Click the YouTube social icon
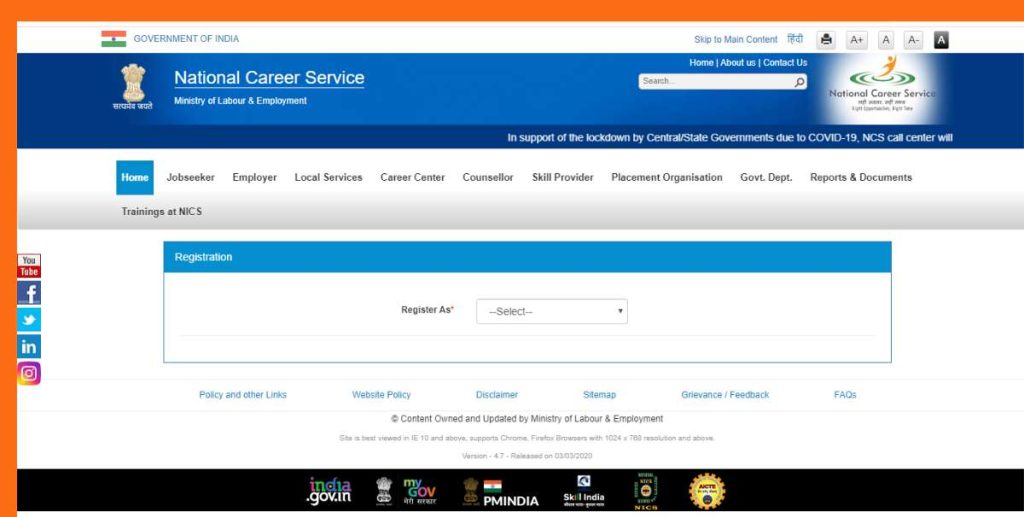Screen dimensions: 1024x517 (x=29, y=266)
